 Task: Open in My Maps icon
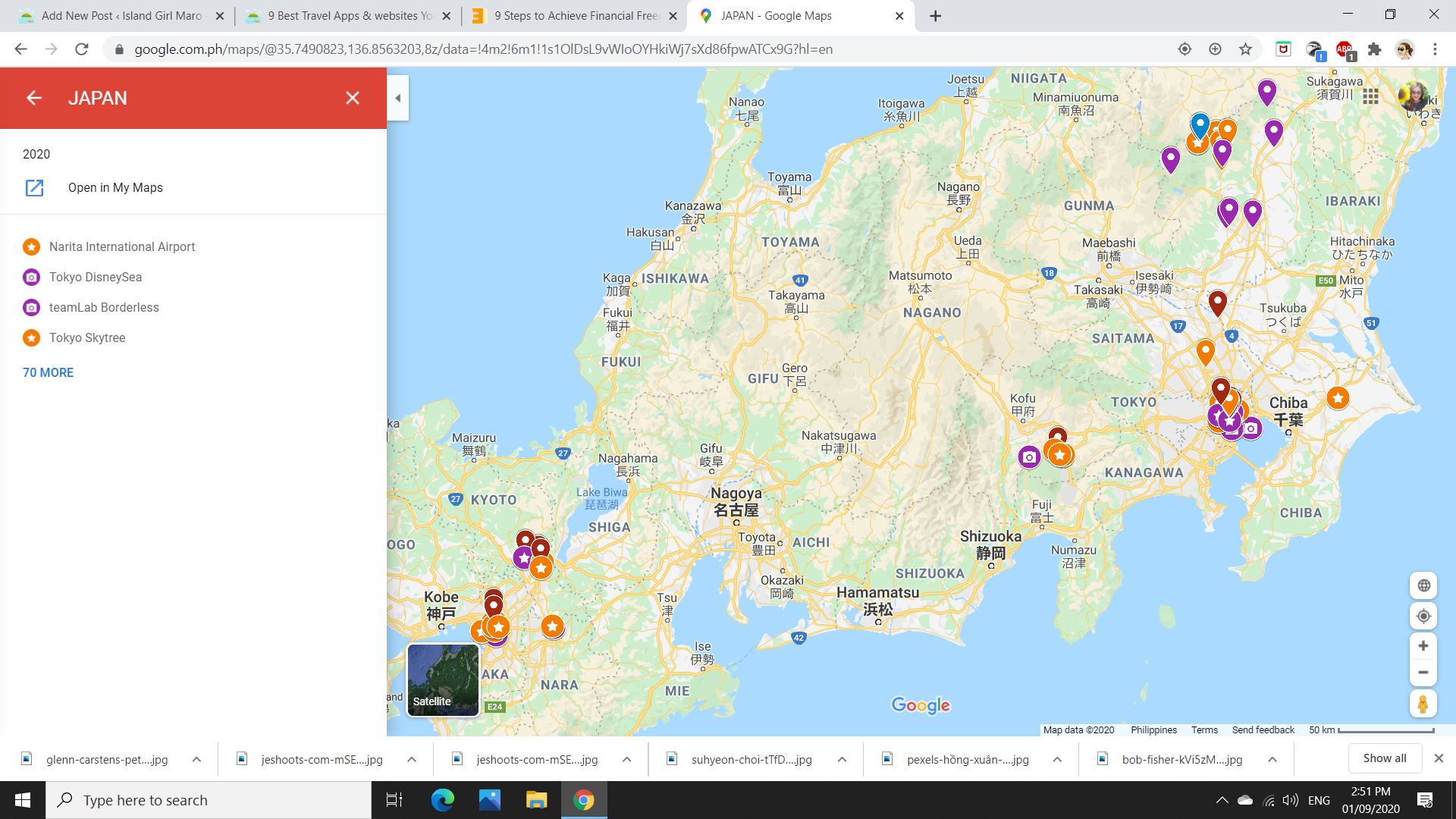(34, 187)
